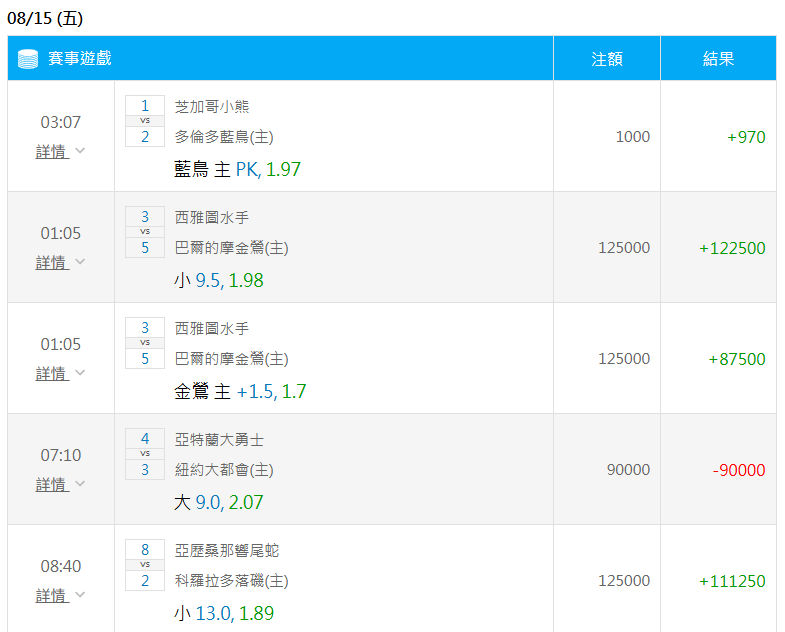
Task: Click the coin stack icon in the header
Action: (x=28, y=59)
